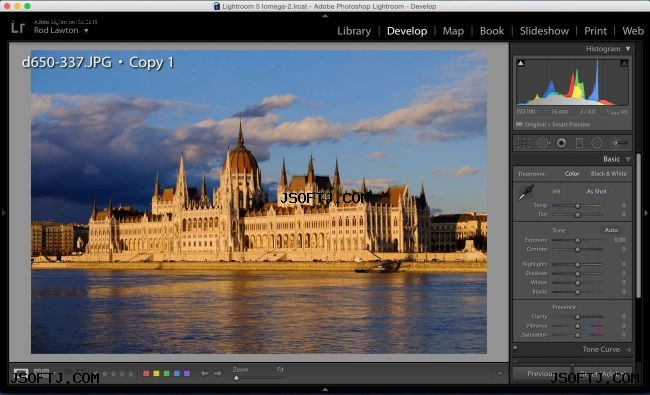Open the As Shot white balance dropdown

597,191
